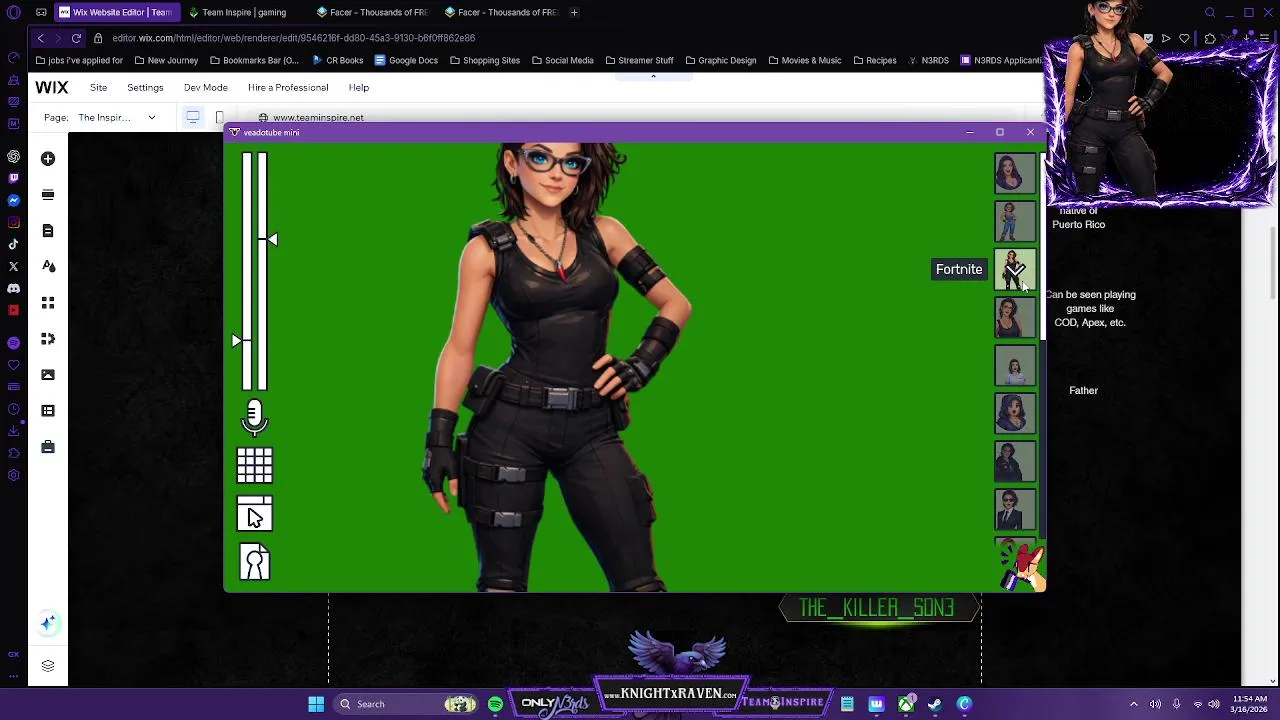Open the Wix Business briefcase icon
The image size is (1280, 720).
[48, 447]
